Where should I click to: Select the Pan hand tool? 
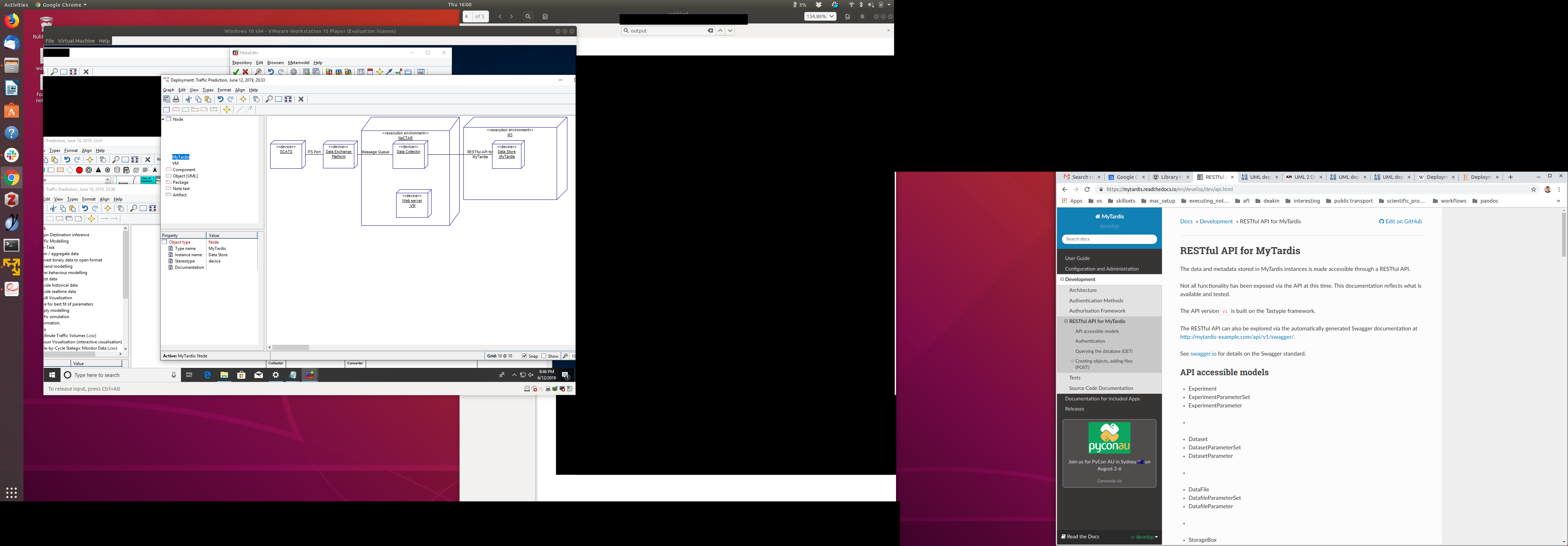(256, 99)
